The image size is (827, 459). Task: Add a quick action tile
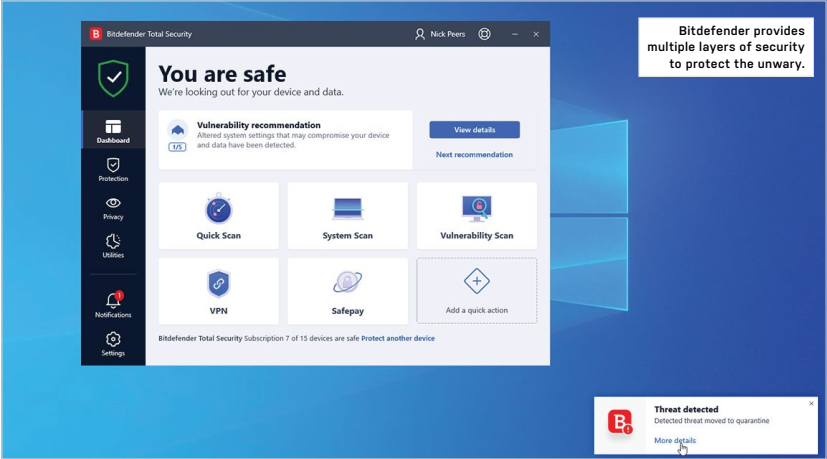pyautogui.click(x=477, y=291)
